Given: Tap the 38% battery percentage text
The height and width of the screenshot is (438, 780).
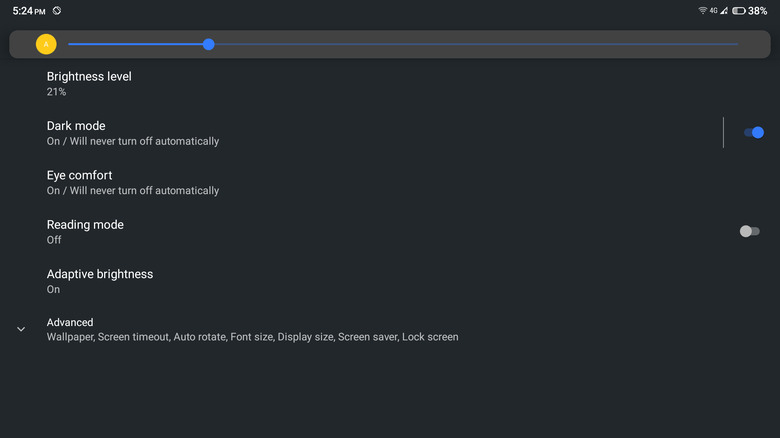Looking at the screenshot, I should click(x=758, y=10).
